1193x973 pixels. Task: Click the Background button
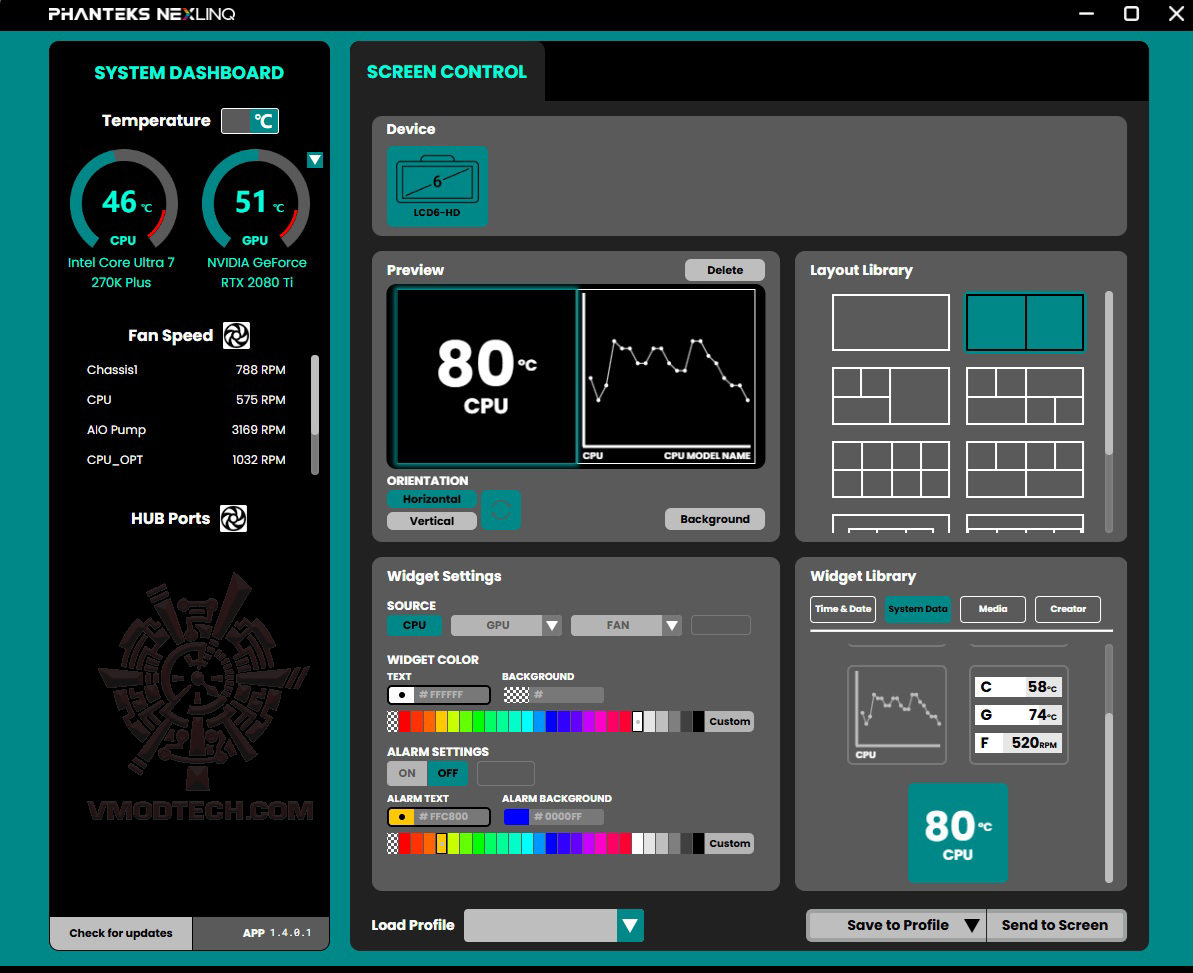[x=715, y=519]
